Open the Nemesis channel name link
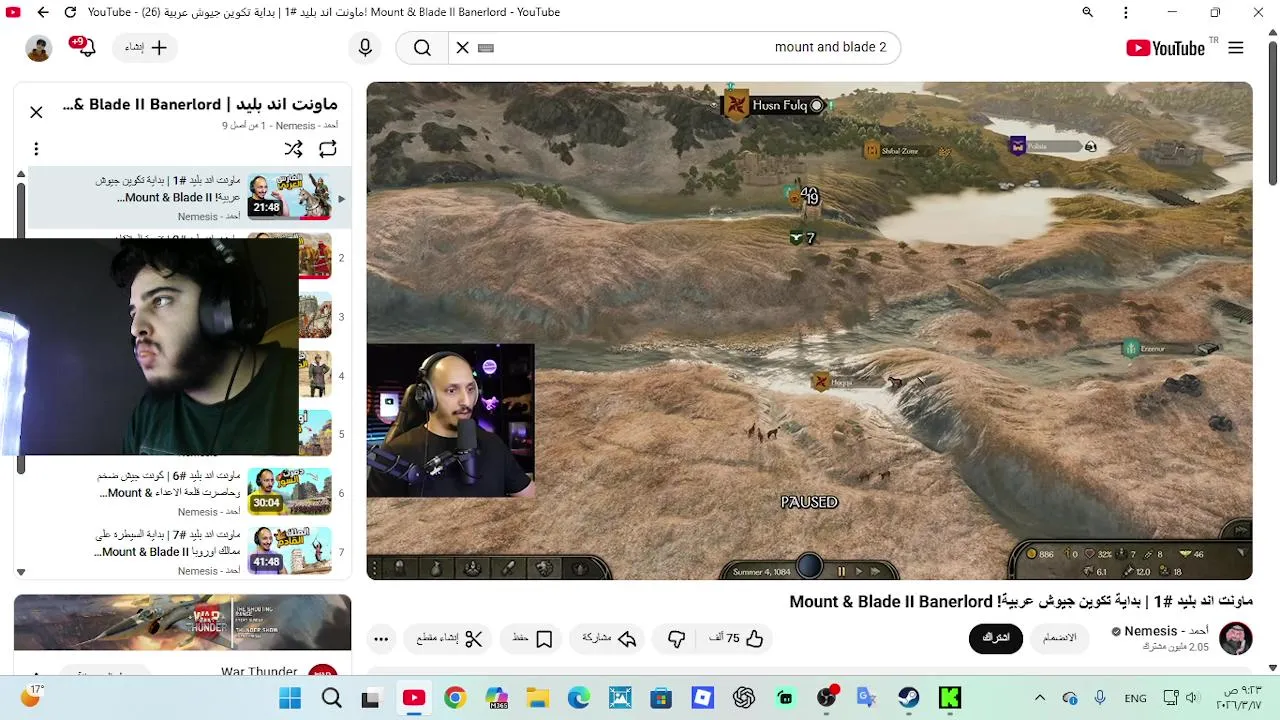Image resolution: width=1280 pixels, height=720 pixels. 1166,631
